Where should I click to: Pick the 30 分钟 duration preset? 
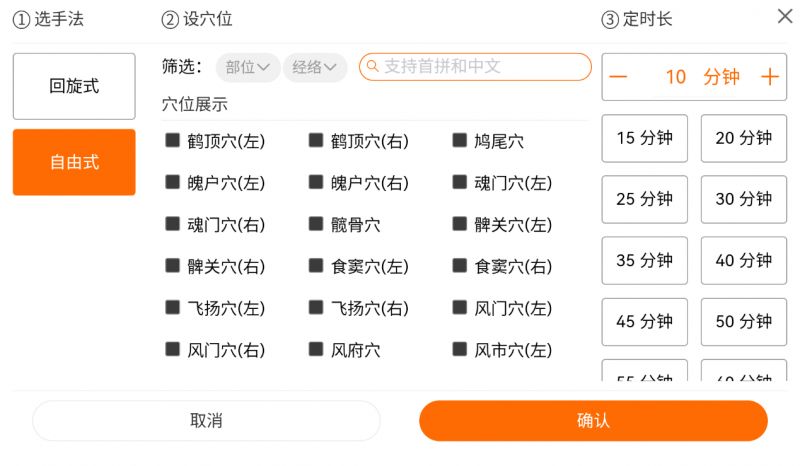tap(743, 199)
